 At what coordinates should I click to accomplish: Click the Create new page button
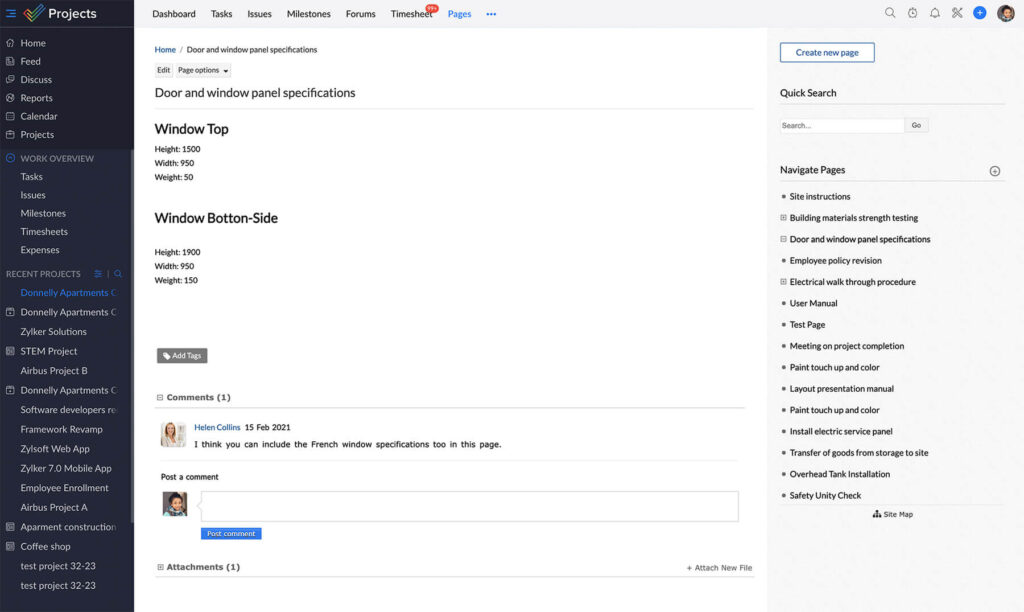[826, 52]
